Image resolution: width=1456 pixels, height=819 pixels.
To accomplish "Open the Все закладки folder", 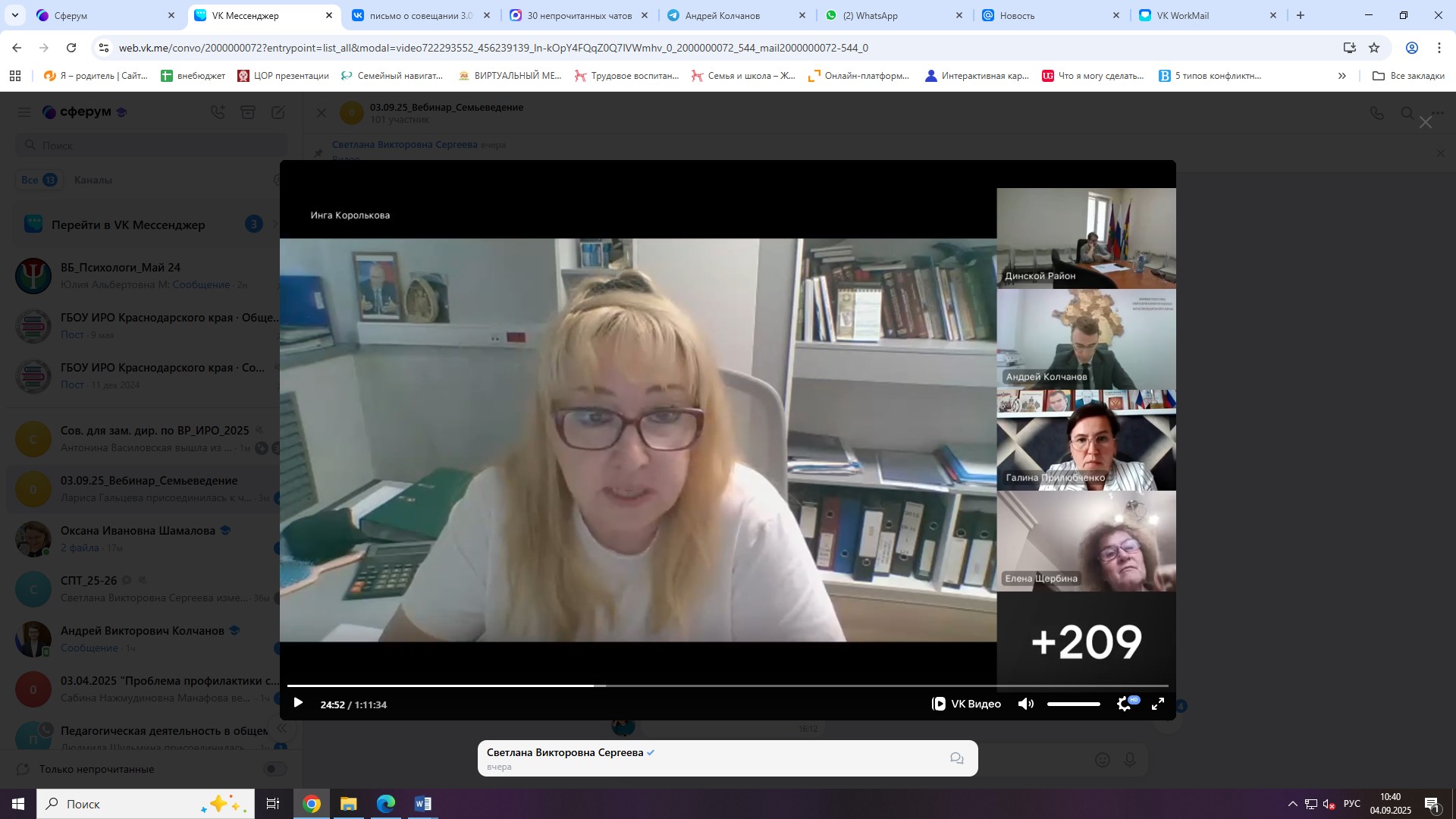I will 1408,76.
